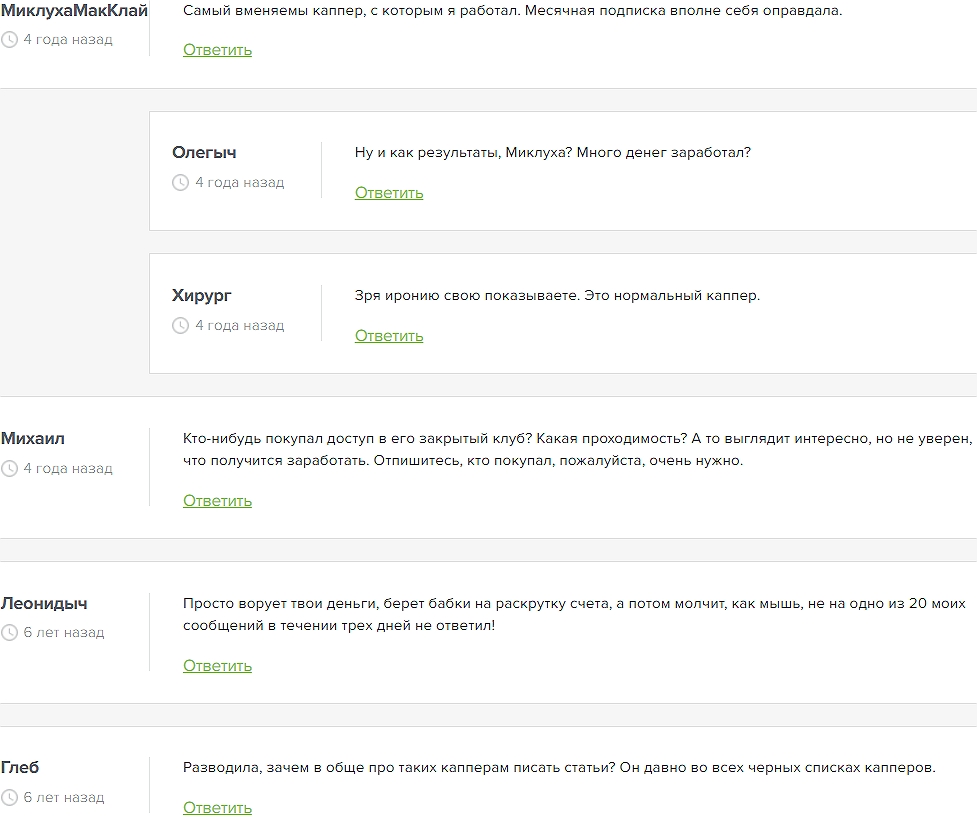Click the commenter name Леонидыч
The image size is (977, 823).
(44, 603)
